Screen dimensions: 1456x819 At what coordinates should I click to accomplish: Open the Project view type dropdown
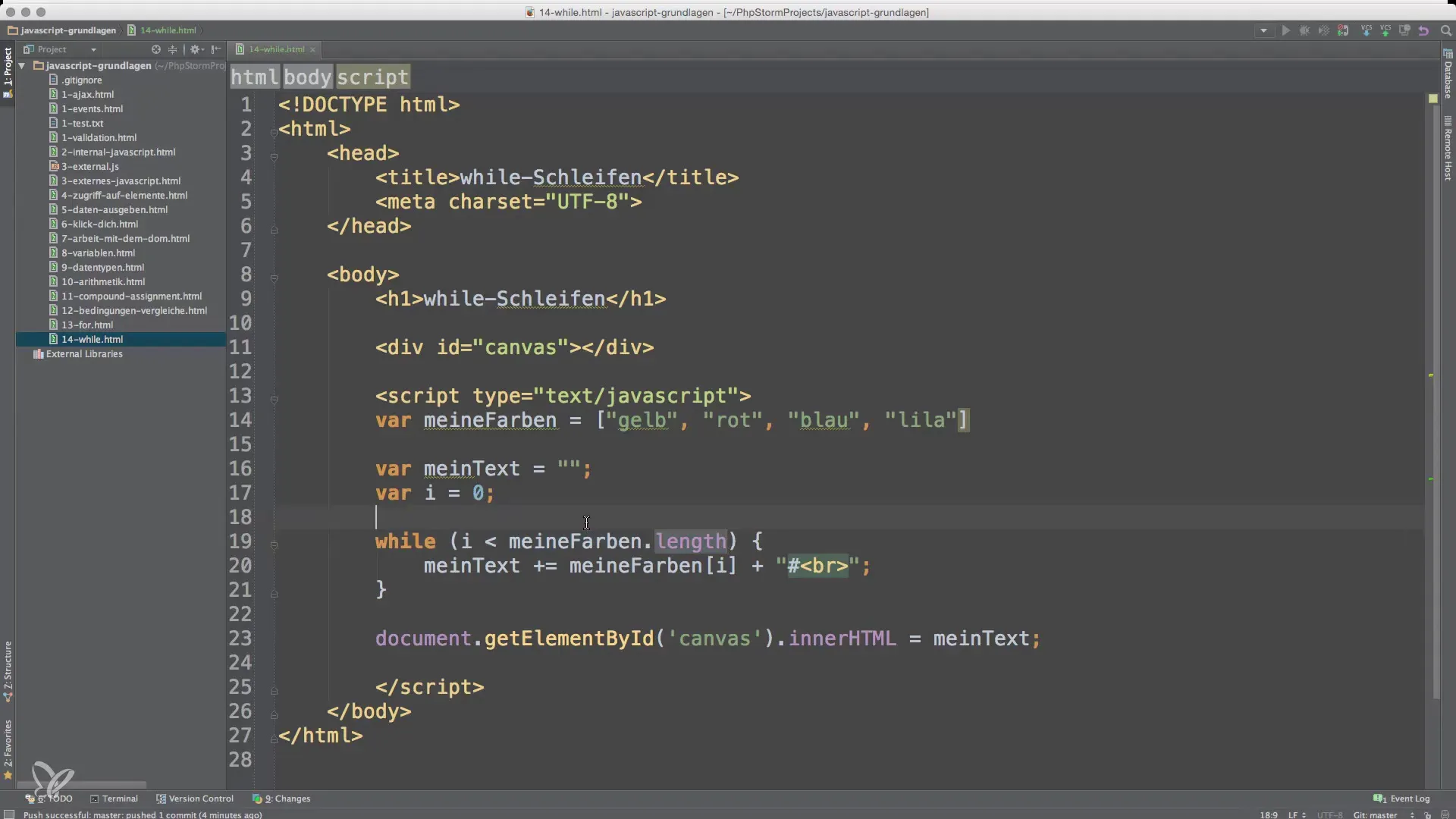click(x=60, y=49)
